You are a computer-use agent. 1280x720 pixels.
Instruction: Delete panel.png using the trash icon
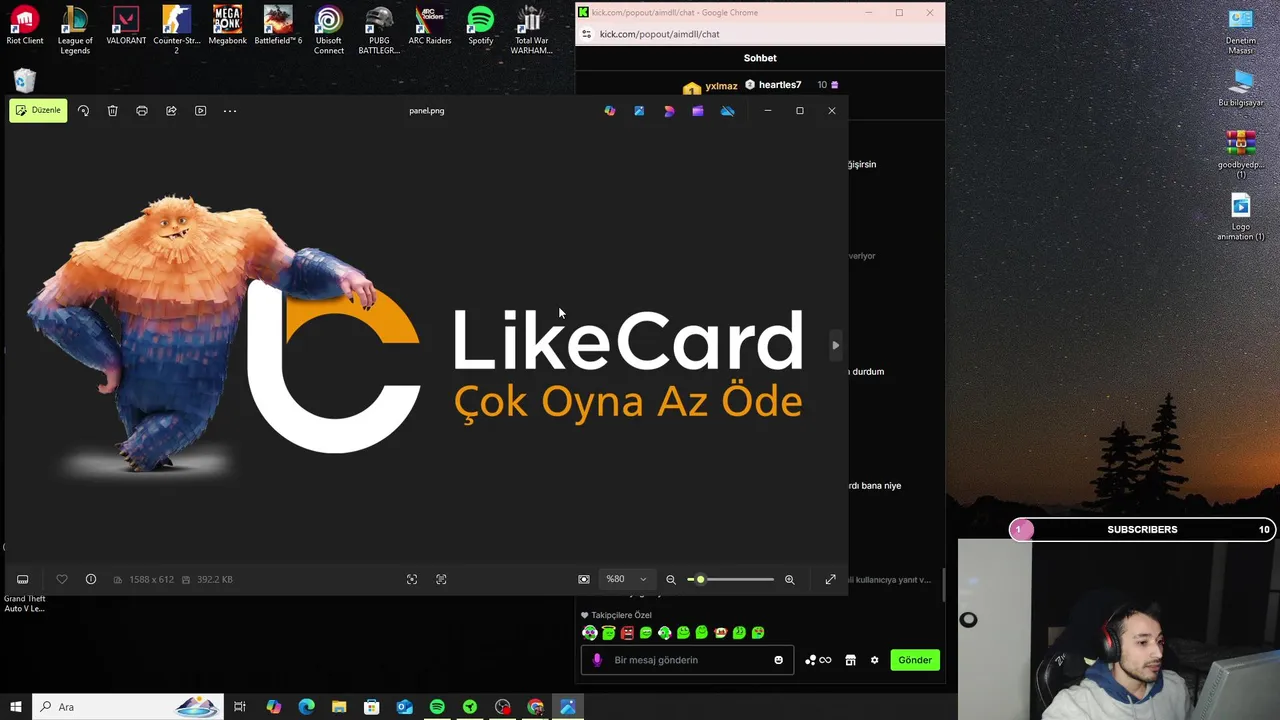(112, 111)
